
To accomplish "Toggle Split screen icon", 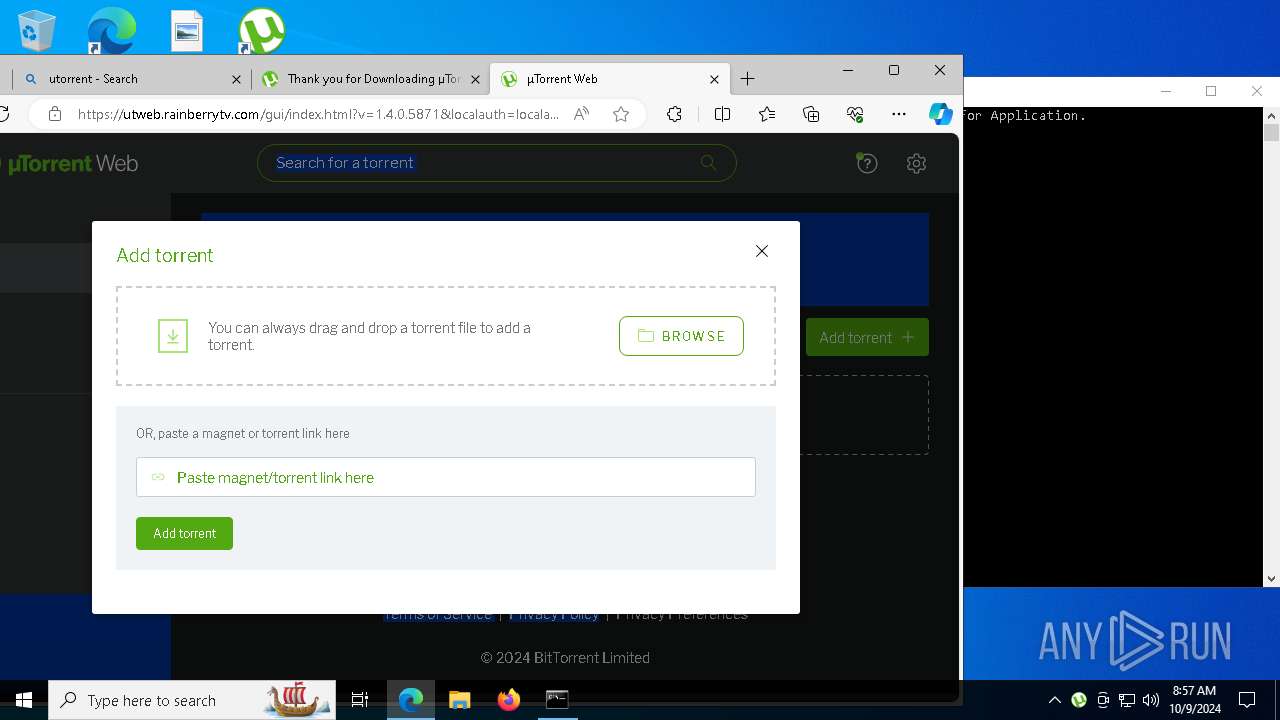I will [x=722, y=114].
